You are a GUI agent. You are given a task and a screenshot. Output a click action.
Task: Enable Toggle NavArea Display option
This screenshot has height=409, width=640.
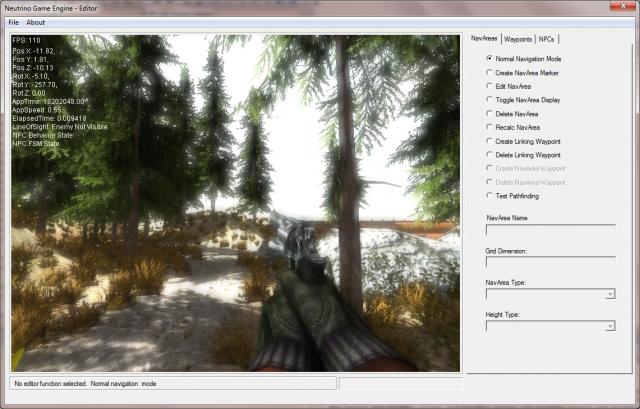[489, 100]
